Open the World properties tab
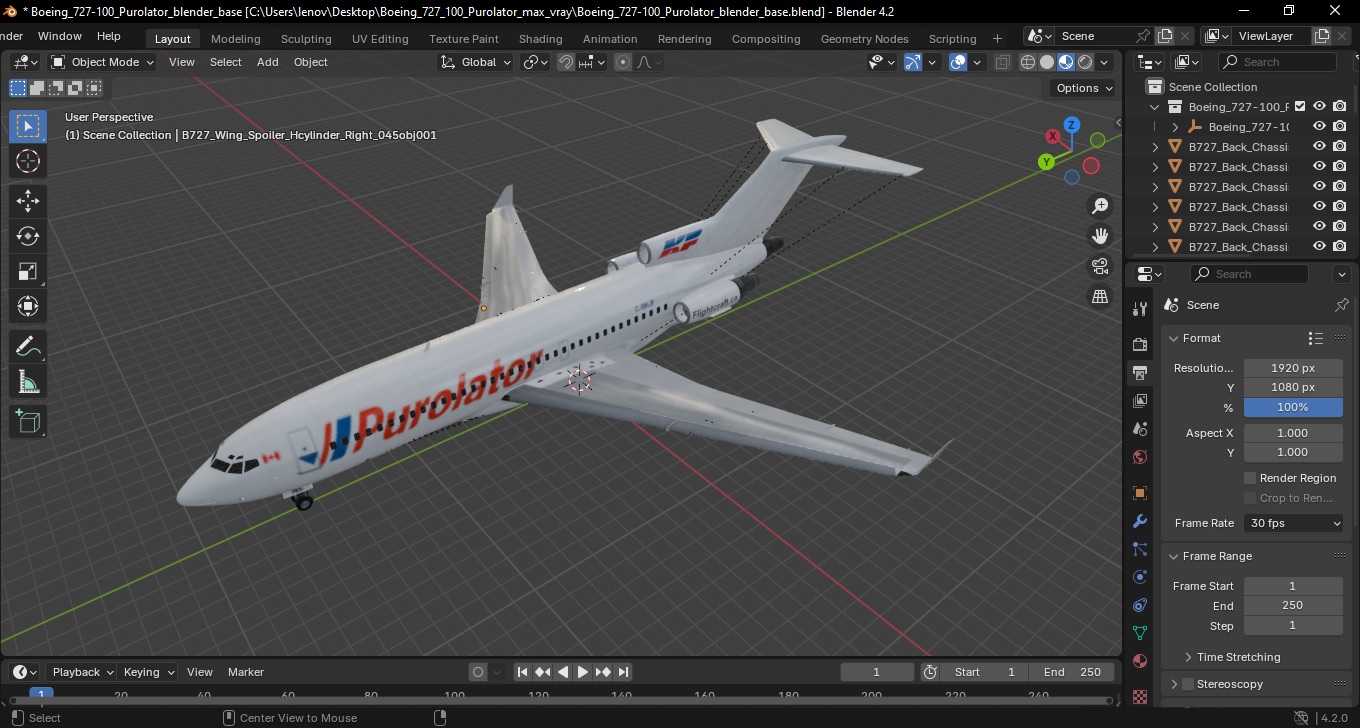The height and width of the screenshot is (728, 1360). (1140, 457)
